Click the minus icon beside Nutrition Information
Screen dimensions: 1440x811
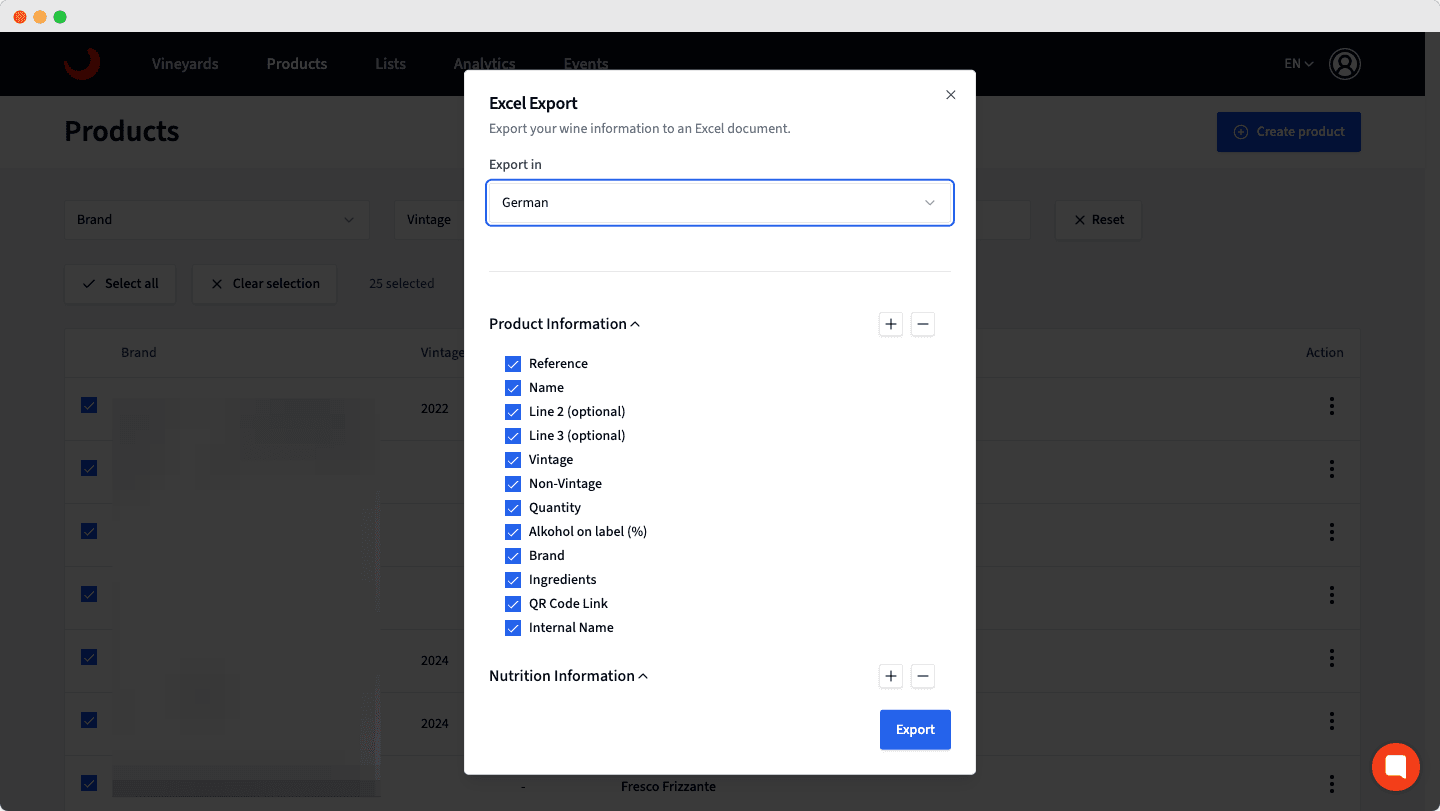click(922, 676)
